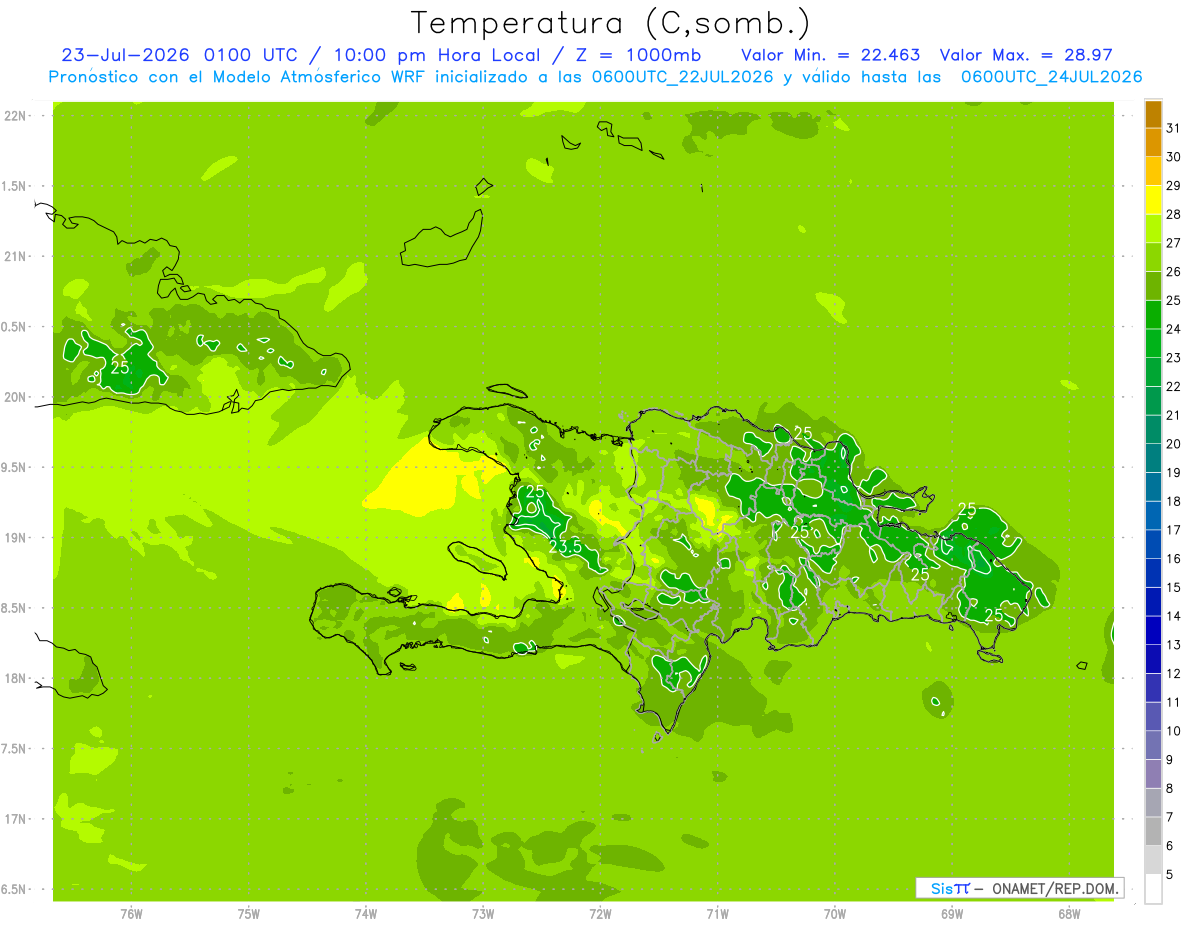Click the latitude label "20N"
Screen dimensions: 1200x927
(x=15, y=397)
